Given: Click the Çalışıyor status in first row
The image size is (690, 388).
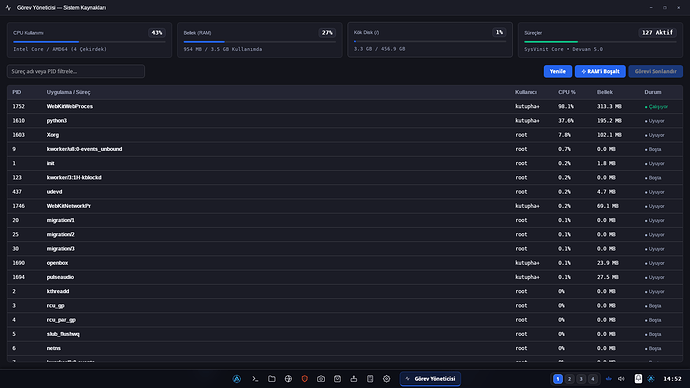Looking at the screenshot, I should [656, 106].
